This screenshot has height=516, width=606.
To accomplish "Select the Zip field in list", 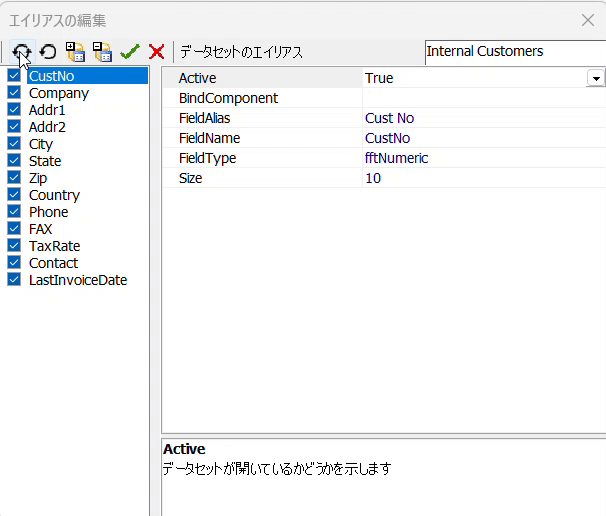I will (39, 178).
